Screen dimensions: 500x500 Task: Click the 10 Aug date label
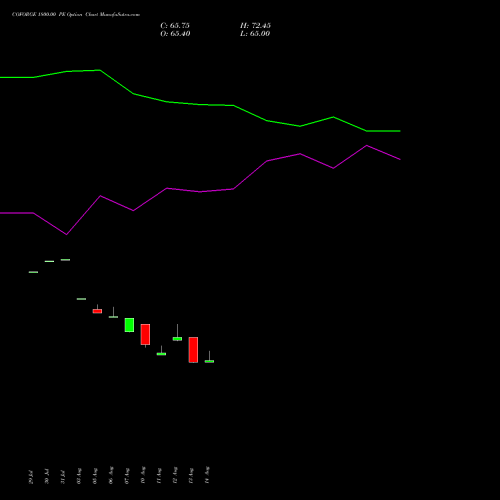click(x=143, y=475)
